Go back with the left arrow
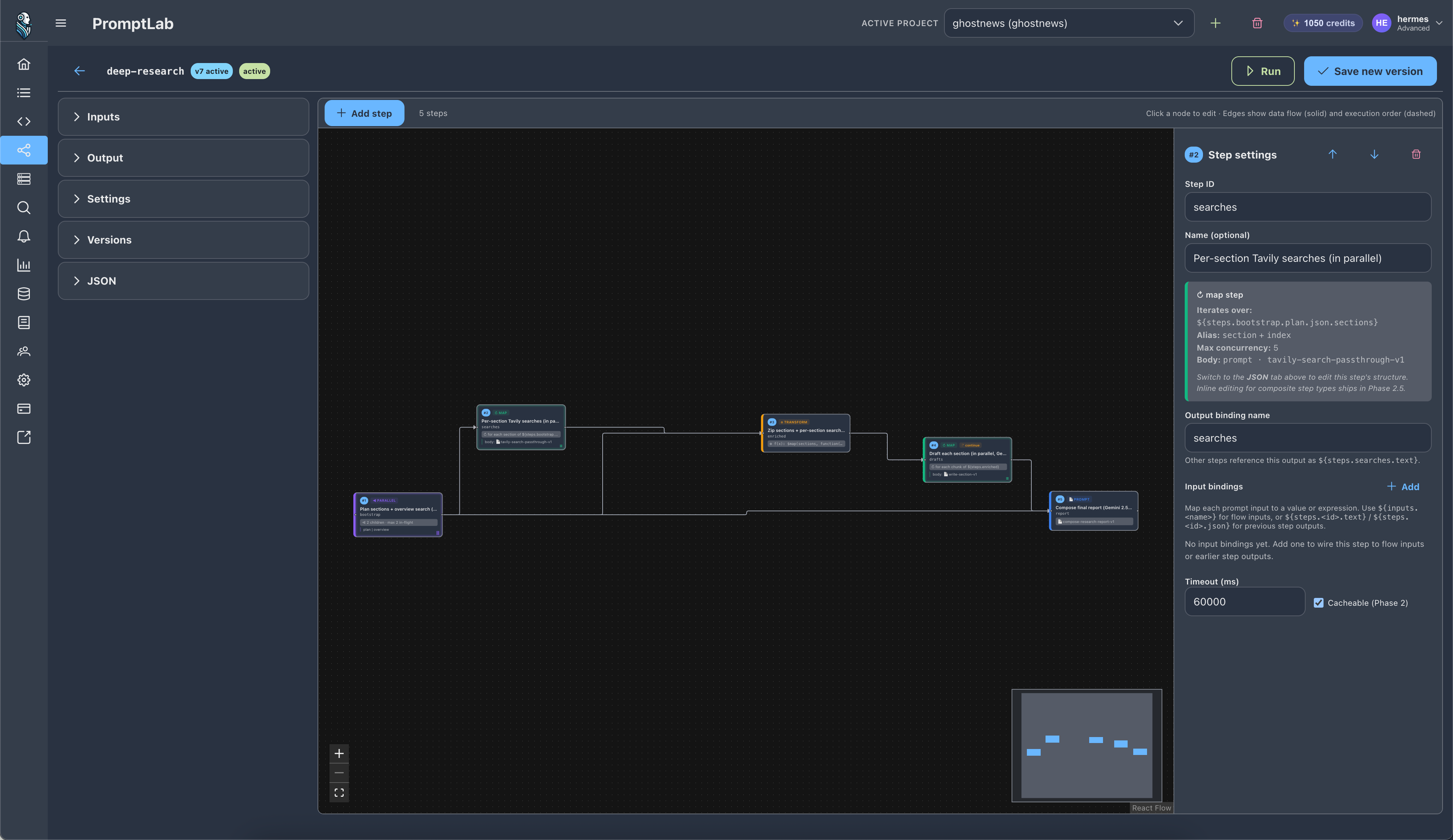Image resolution: width=1453 pixels, height=840 pixels. pos(79,71)
